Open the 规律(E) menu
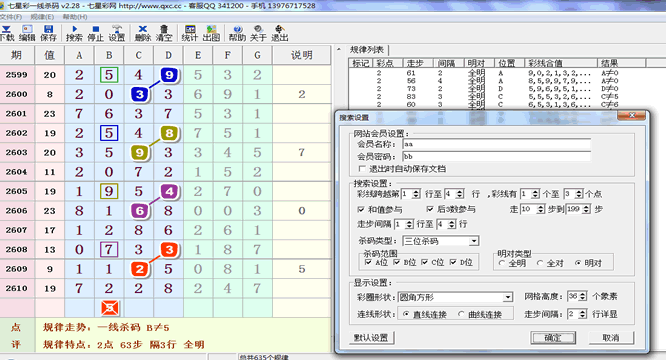This screenshot has width=666, height=360. (x=42, y=17)
